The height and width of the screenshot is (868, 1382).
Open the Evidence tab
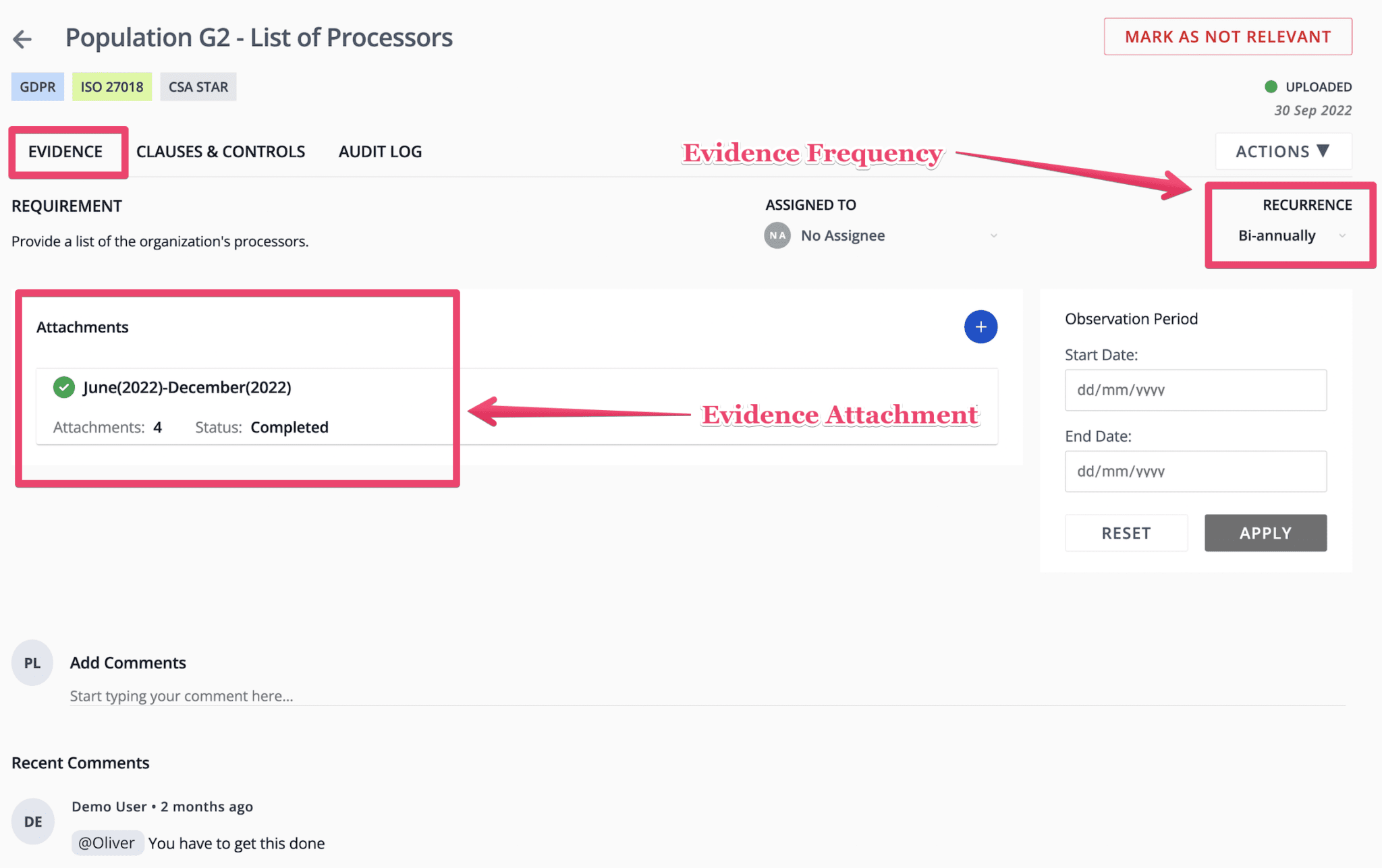[x=65, y=151]
